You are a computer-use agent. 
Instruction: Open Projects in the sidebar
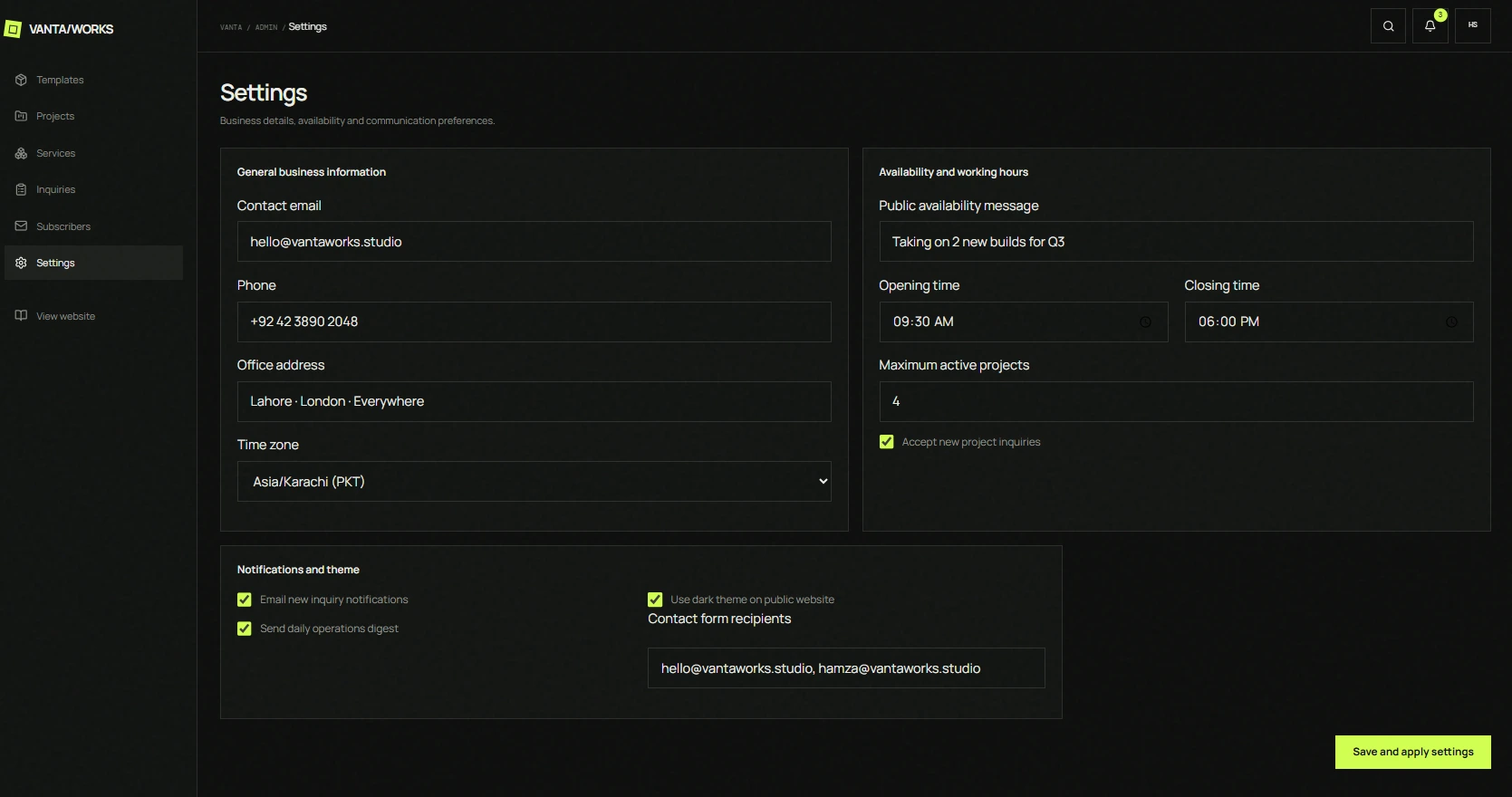[x=94, y=116]
